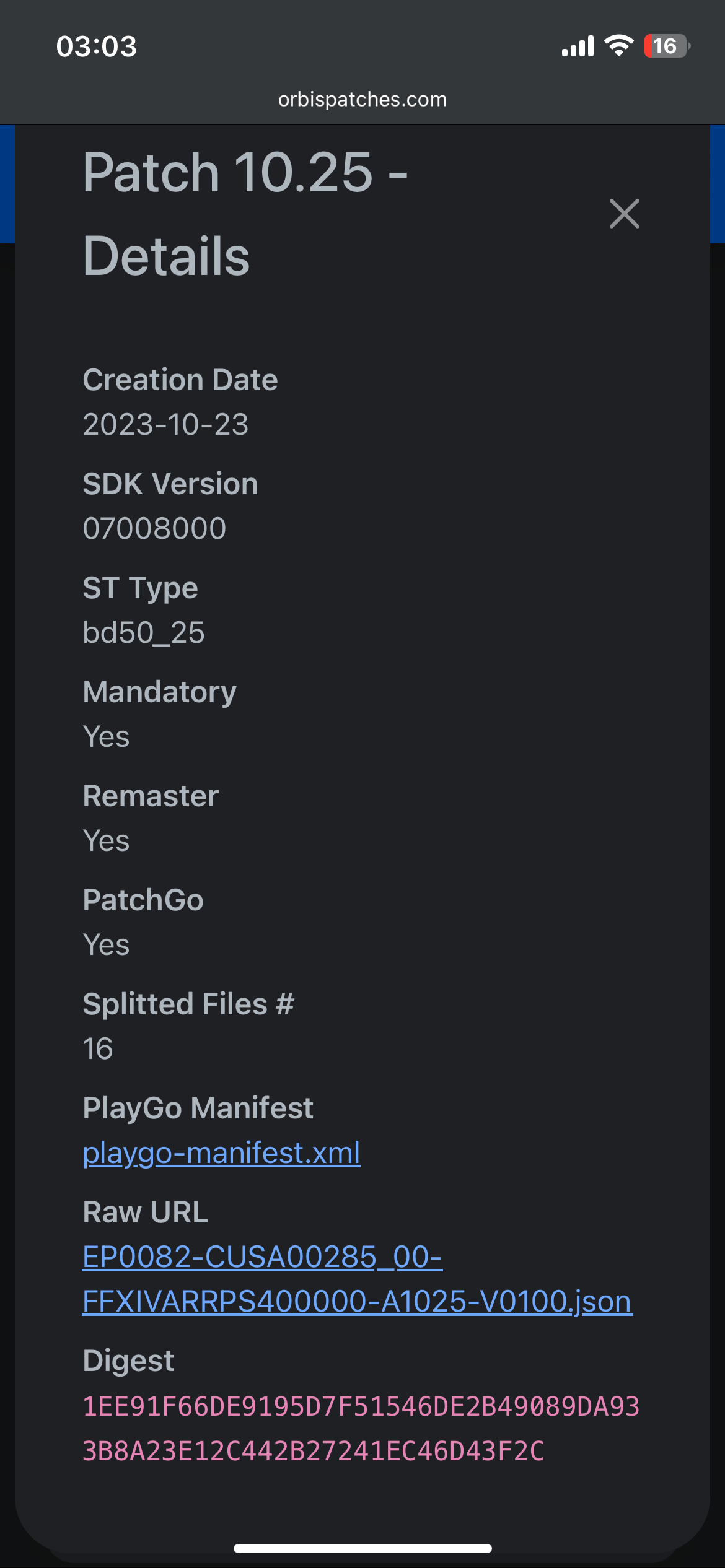
Task: Click the Yes value under PatchGo
Action: 106,945
